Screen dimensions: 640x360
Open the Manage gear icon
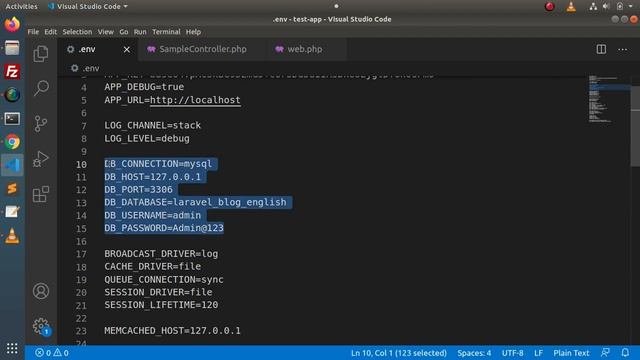(x=41, y=327)
